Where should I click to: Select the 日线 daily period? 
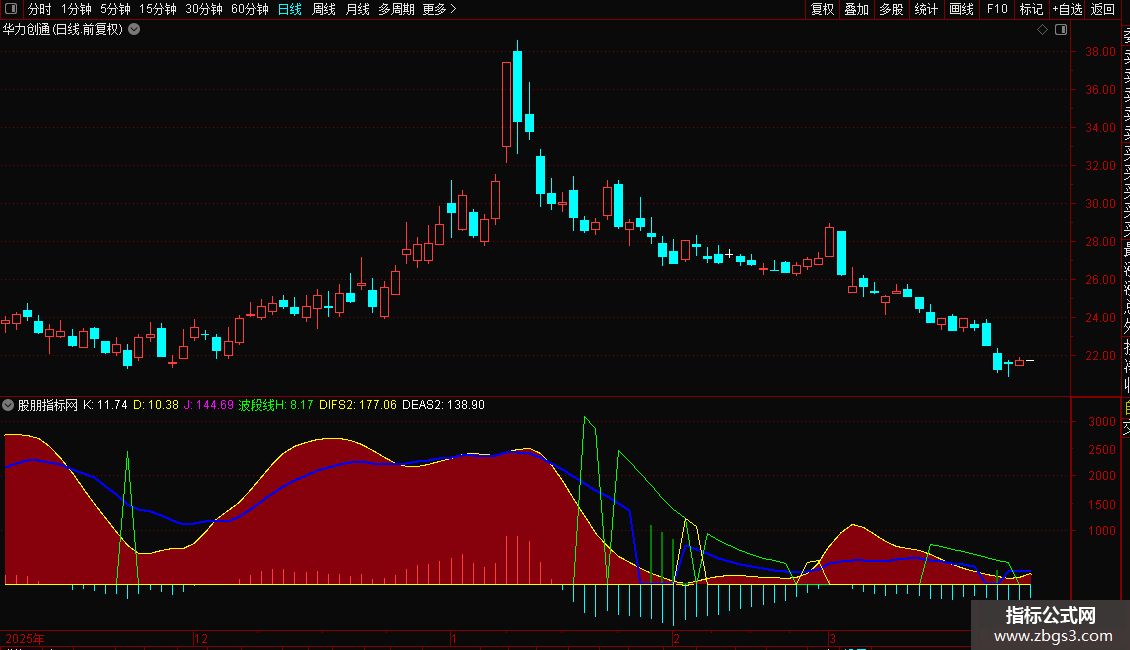pyautogui.click(x=290, y=9)
